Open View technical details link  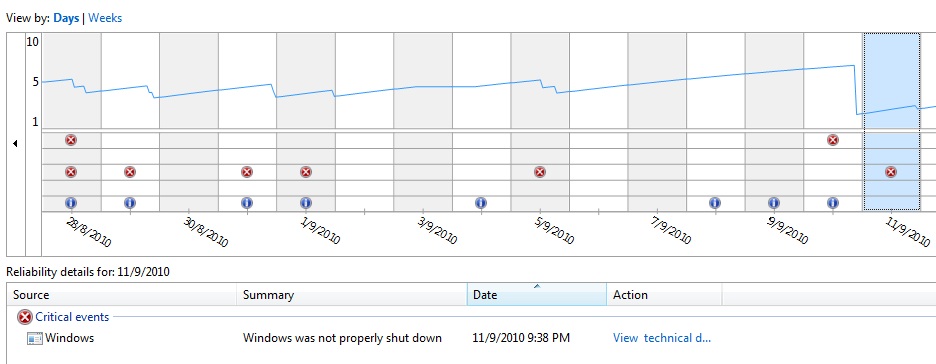point(662,338)
